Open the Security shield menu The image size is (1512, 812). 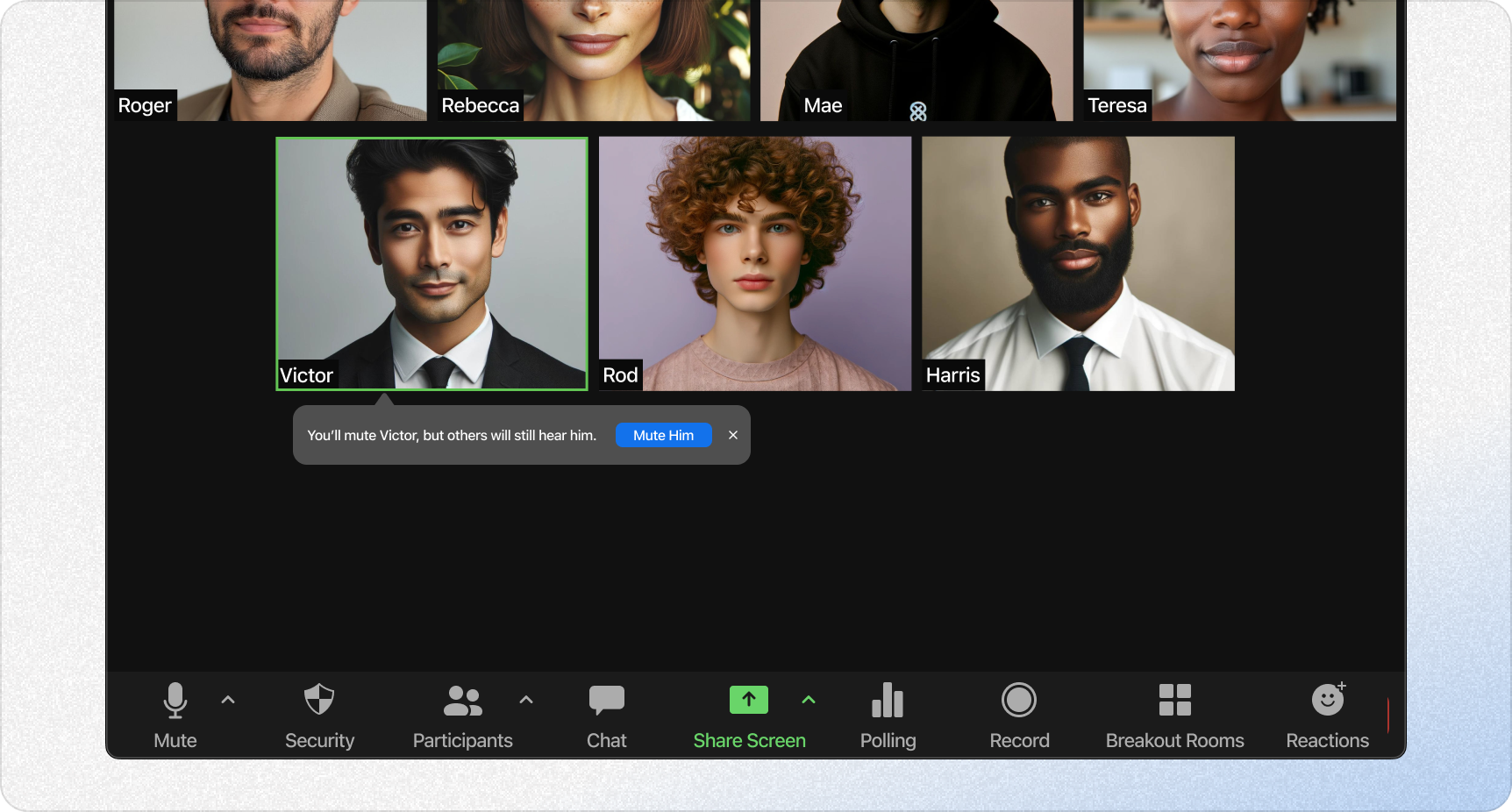click(x=319, y=715)
